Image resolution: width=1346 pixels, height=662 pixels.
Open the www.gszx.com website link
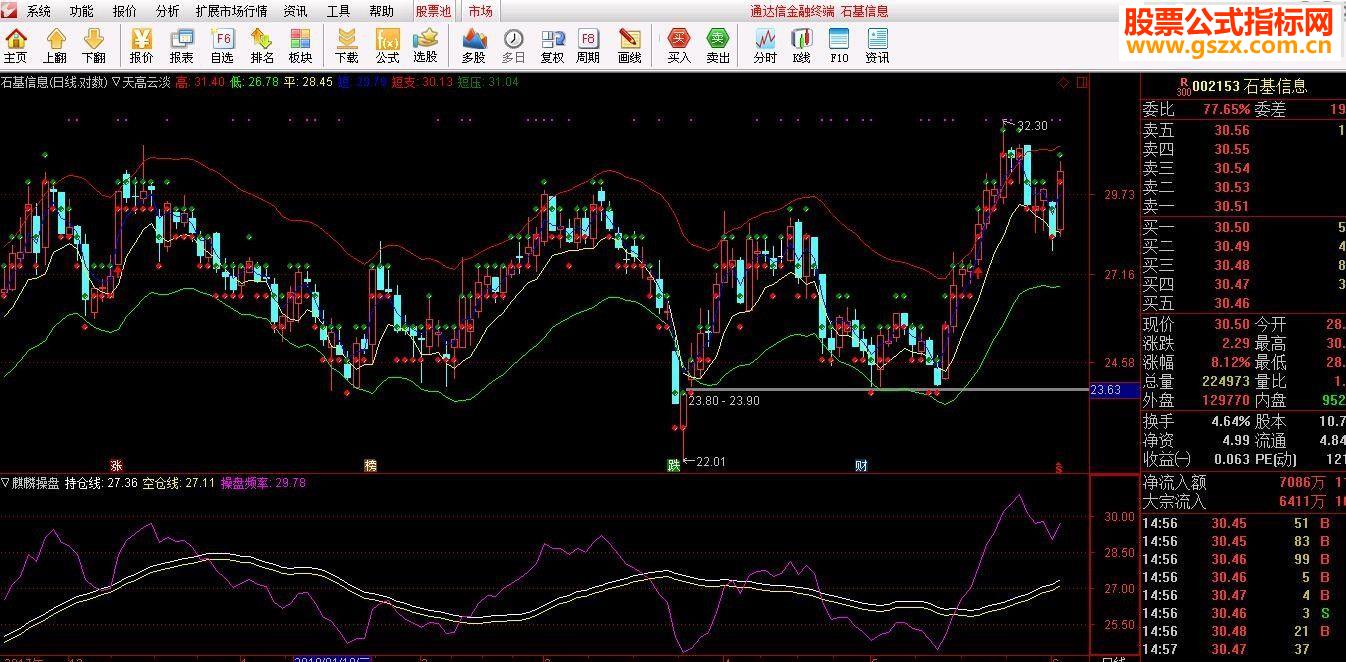(x=1231, y=50)
